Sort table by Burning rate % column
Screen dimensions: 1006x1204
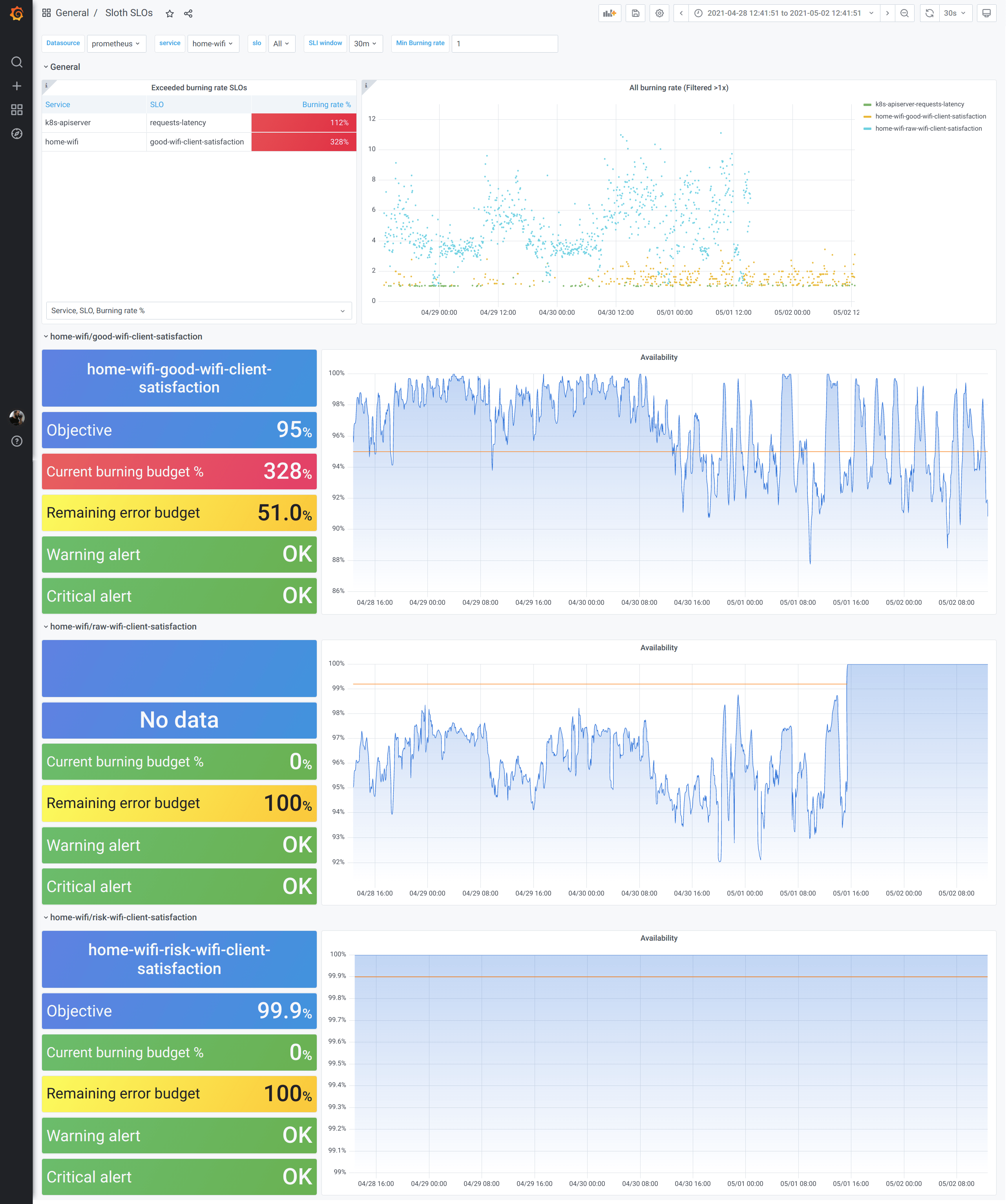pyautogui.click(x=326, y=104)
